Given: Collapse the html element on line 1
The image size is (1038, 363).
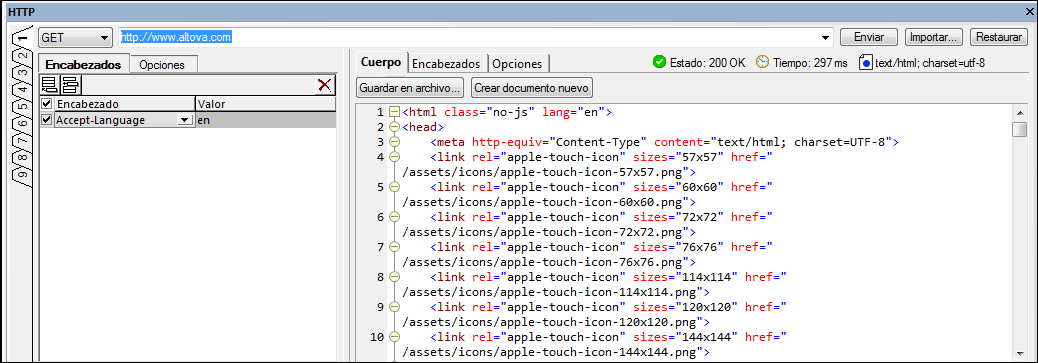Looking at the screenshot, I should 395,112.
